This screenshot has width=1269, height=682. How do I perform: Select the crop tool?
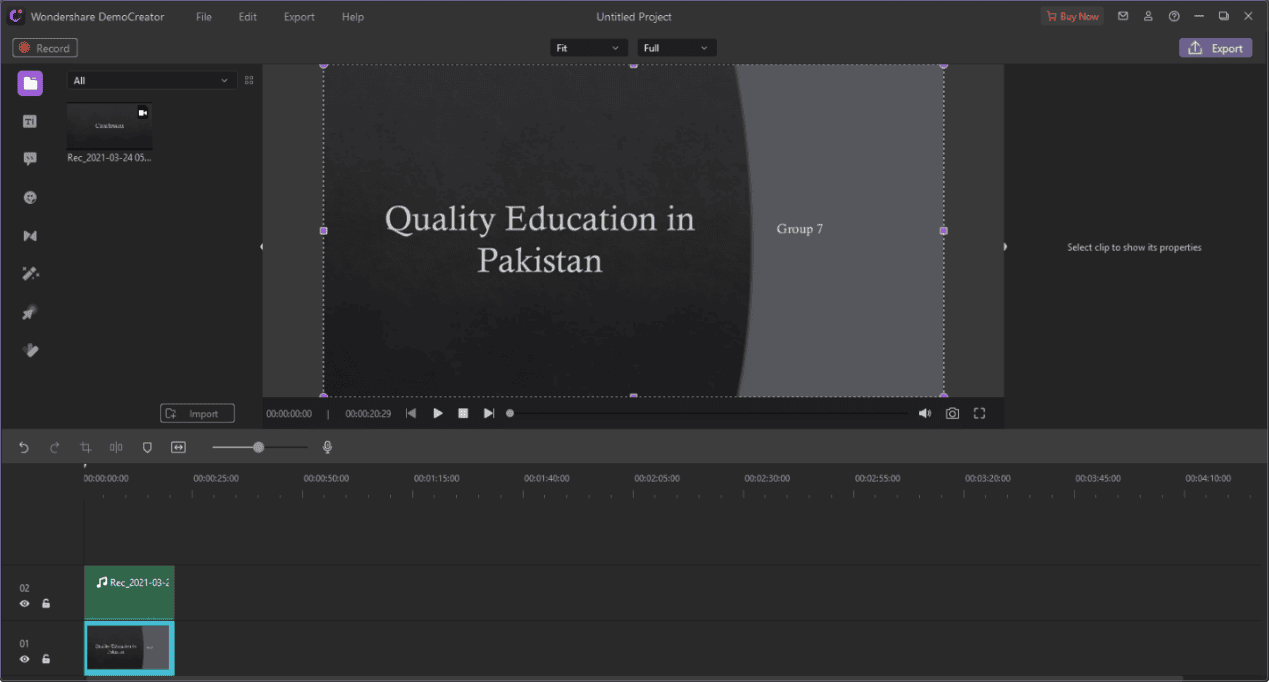coord(85,448)
